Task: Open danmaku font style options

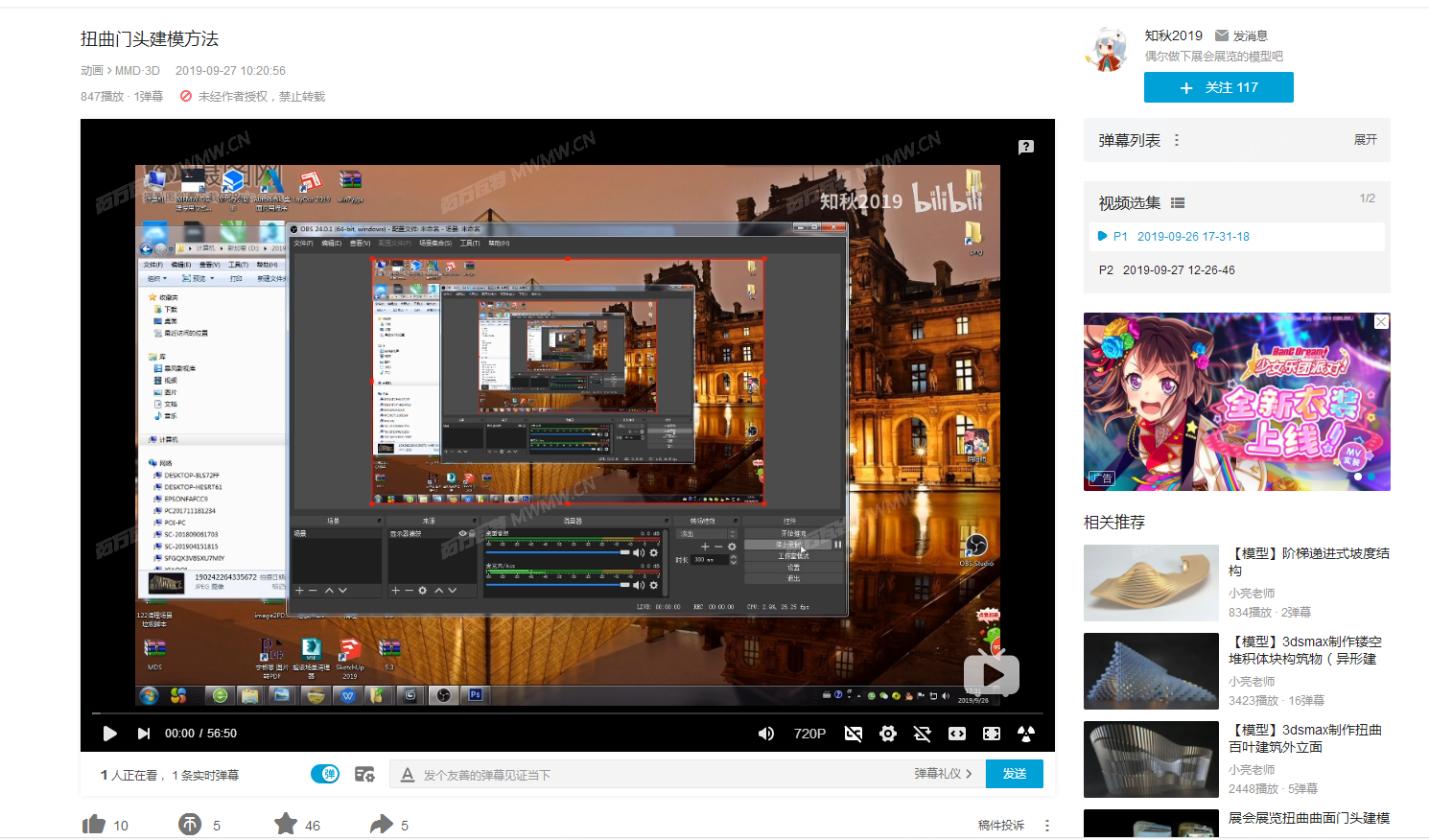Action: pyautogui.click(x=408, y=775)
